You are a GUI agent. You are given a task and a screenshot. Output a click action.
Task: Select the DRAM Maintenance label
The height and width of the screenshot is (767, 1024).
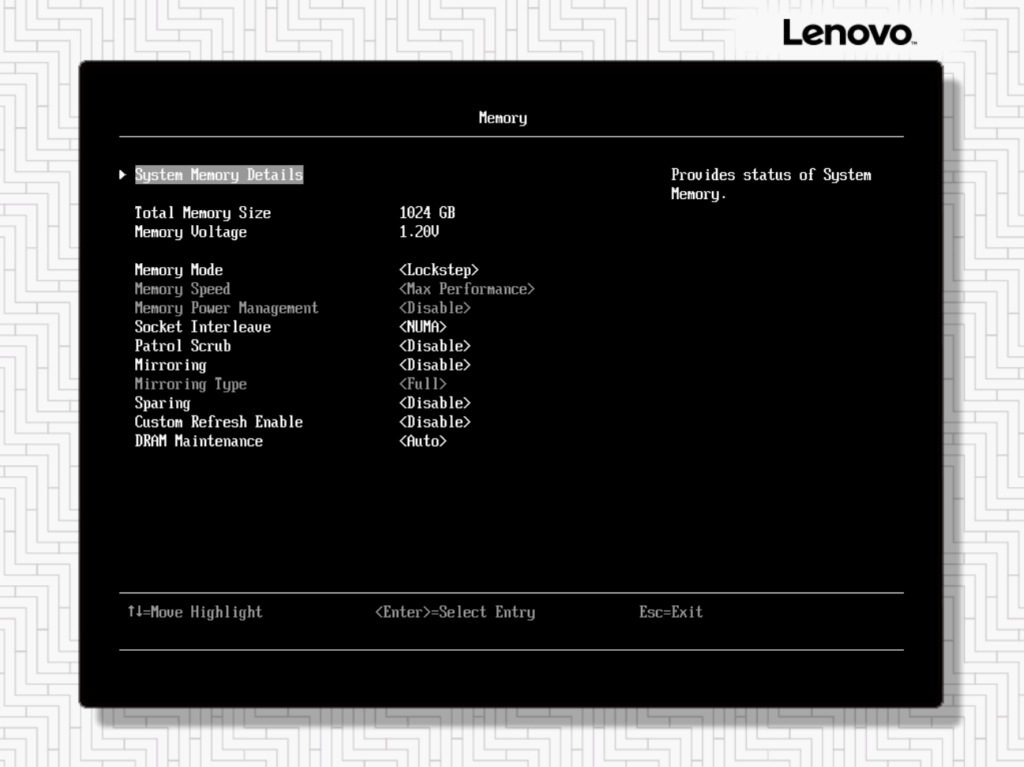[x=199, y=441]
